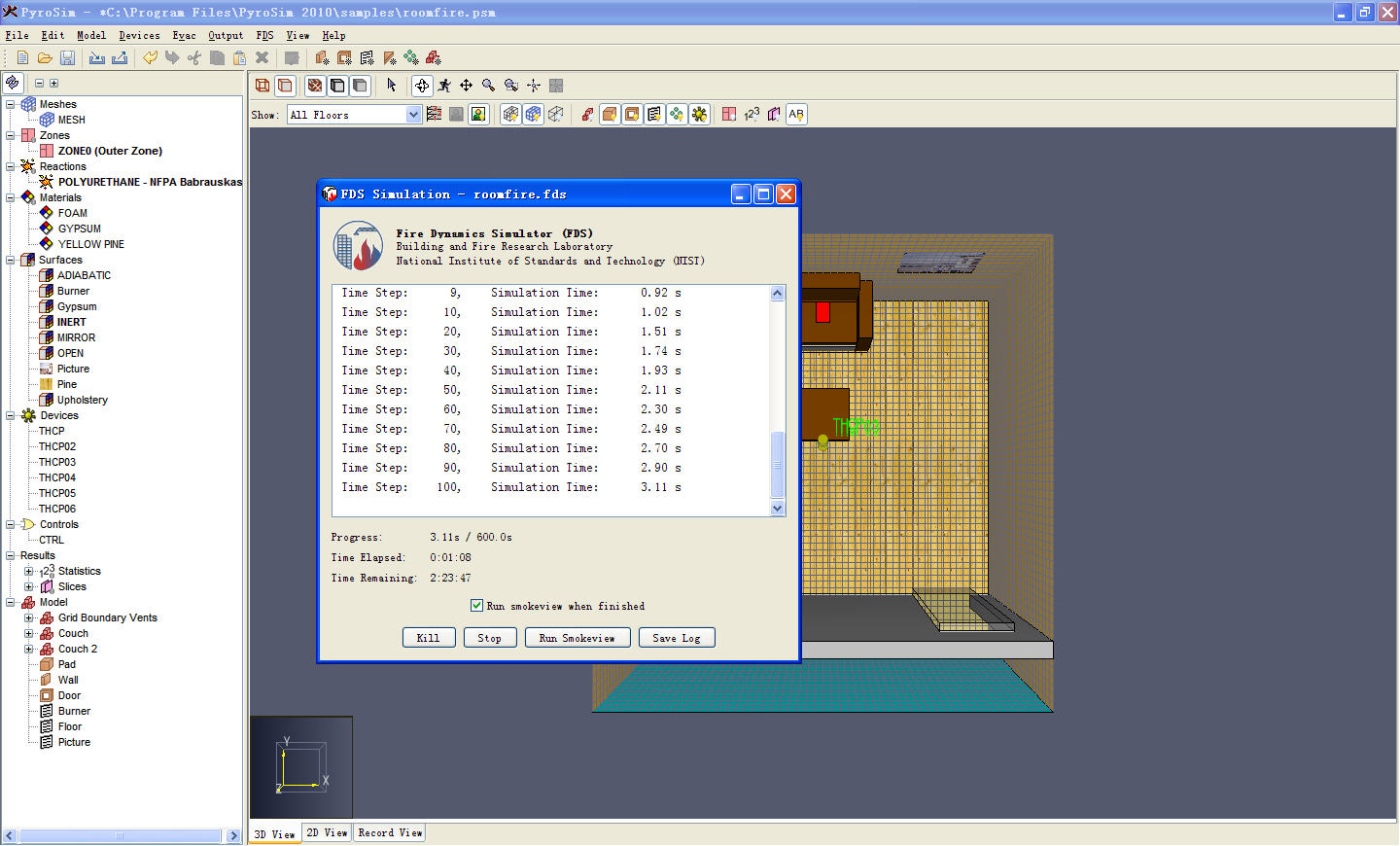Click the New Obstruction toolbar icon
The image size is (1400, 846).
point(322,58)
